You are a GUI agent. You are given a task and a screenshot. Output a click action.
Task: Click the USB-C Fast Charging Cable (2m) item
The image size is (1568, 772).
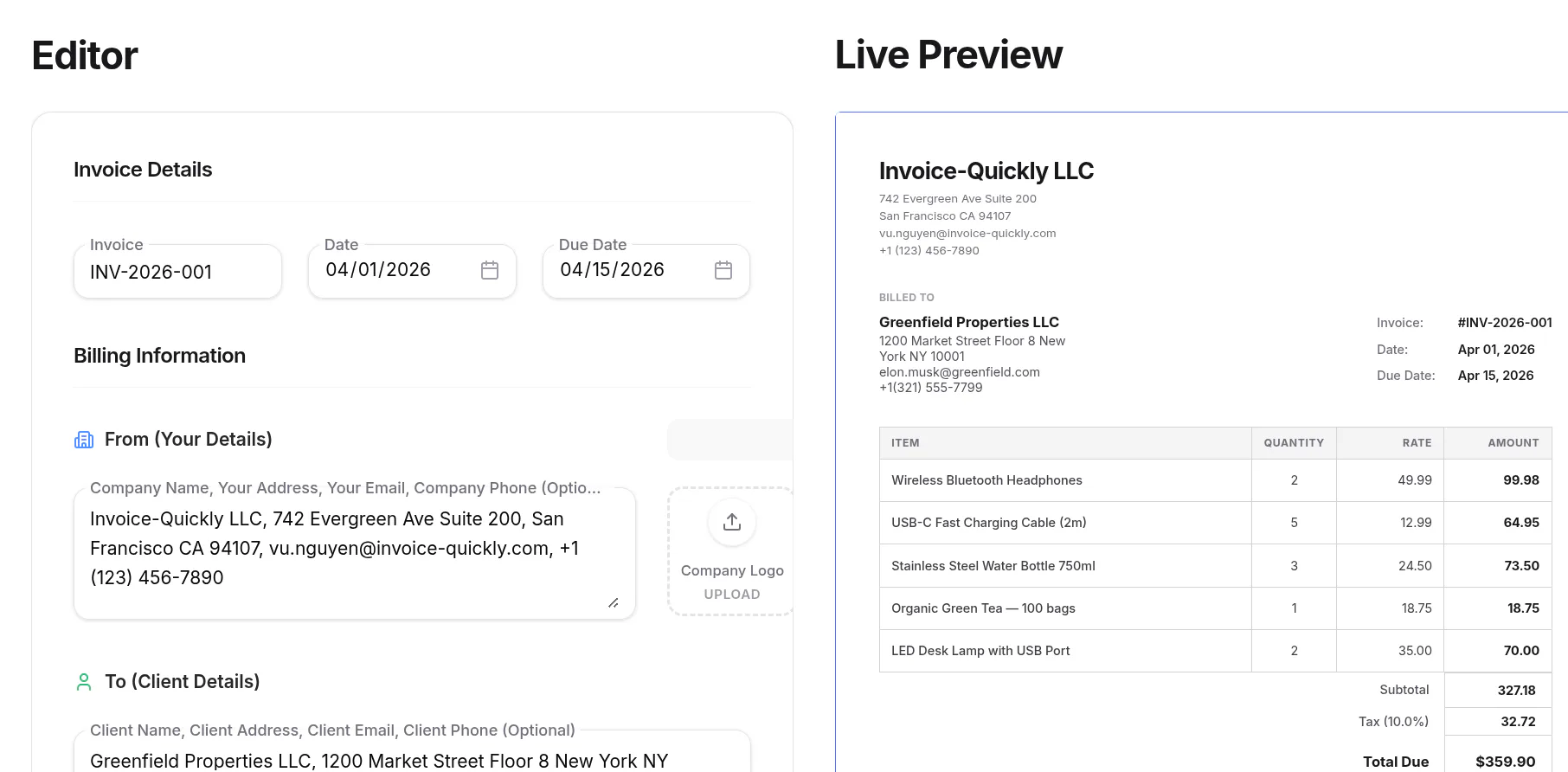click(x=989, y=523)
